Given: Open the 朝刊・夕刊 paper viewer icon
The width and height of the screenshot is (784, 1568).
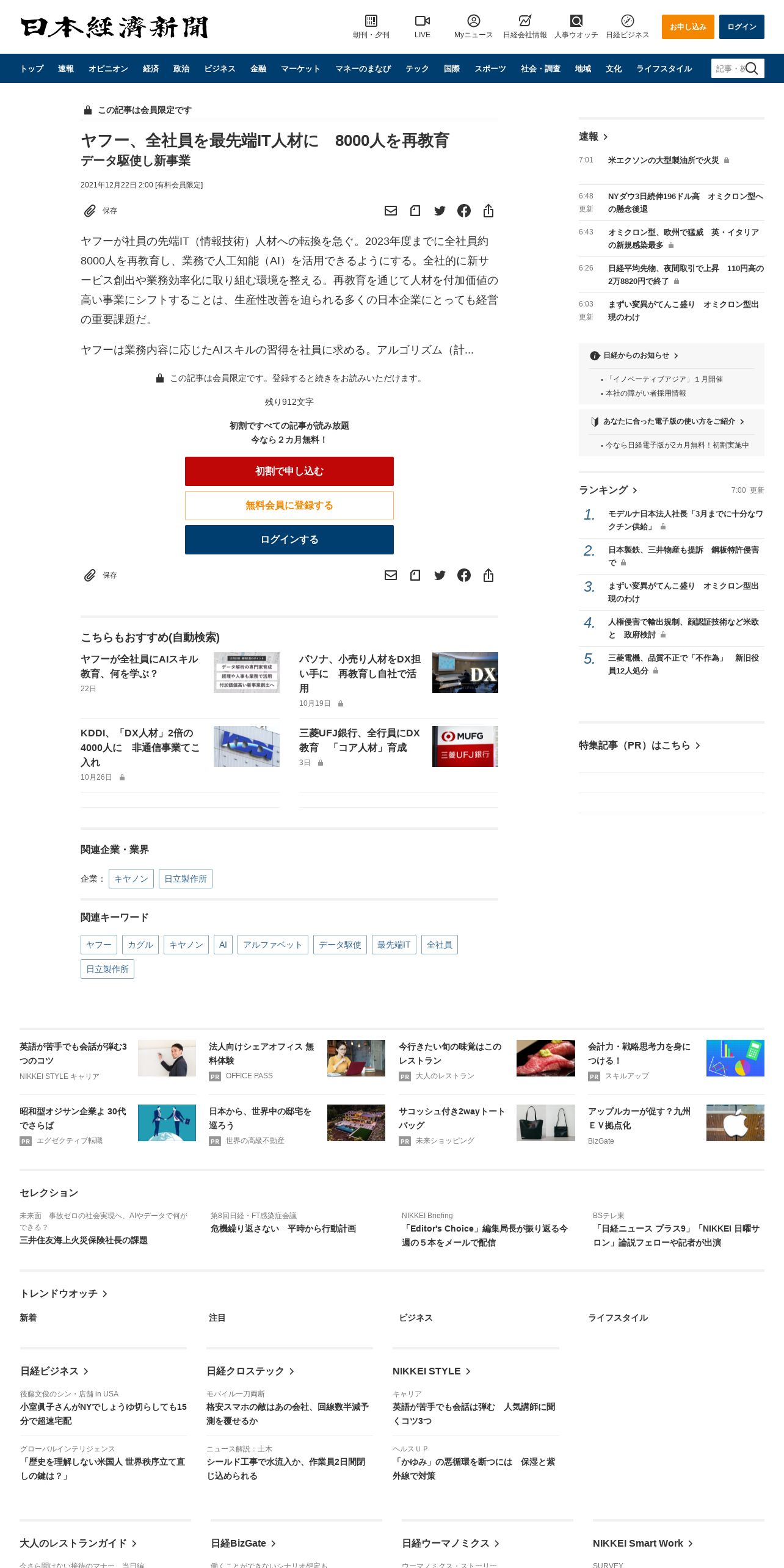Looking at the screenshot, I should click(371, 21).
